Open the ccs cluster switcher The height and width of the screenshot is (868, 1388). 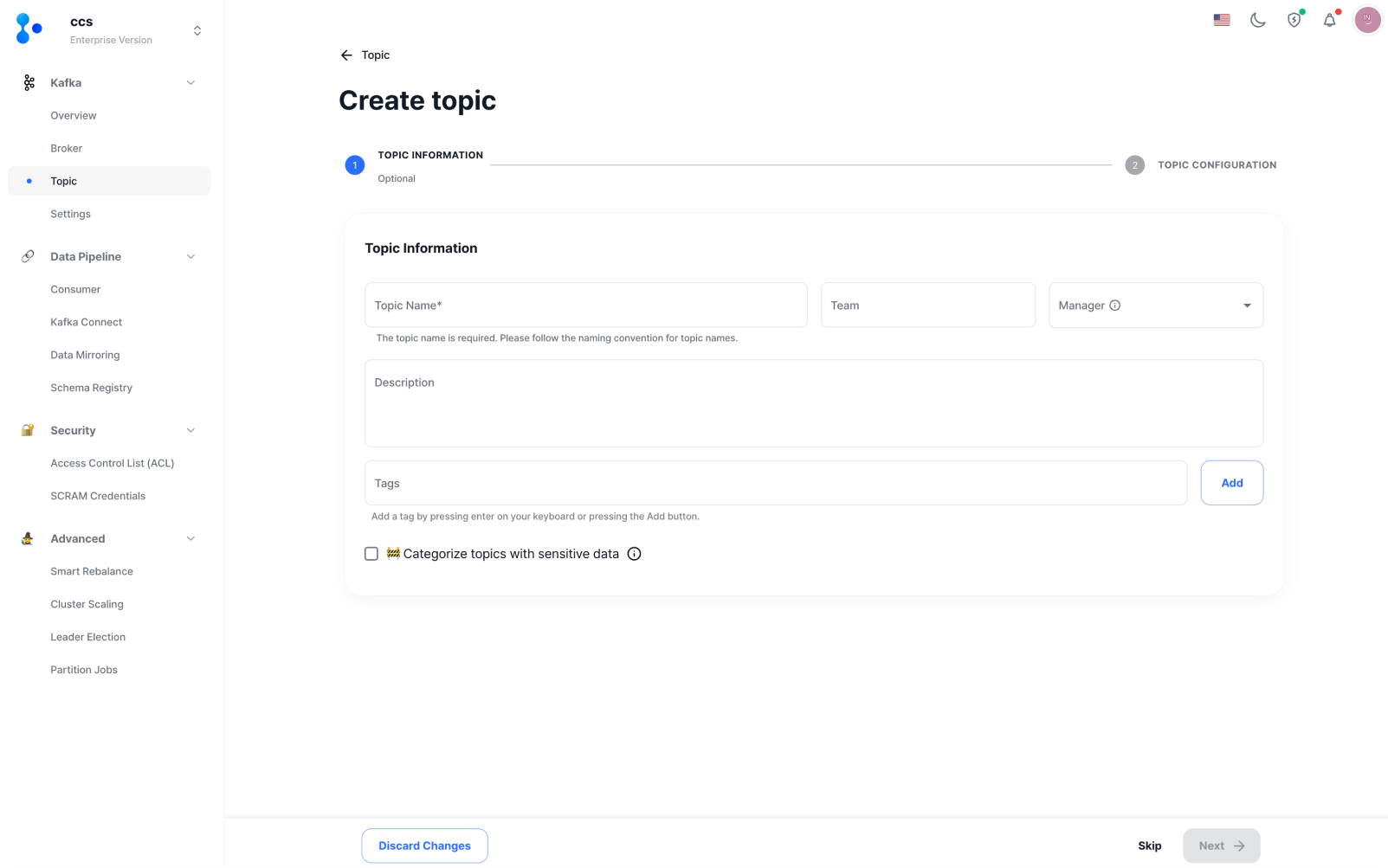click(x=197, y=31)
